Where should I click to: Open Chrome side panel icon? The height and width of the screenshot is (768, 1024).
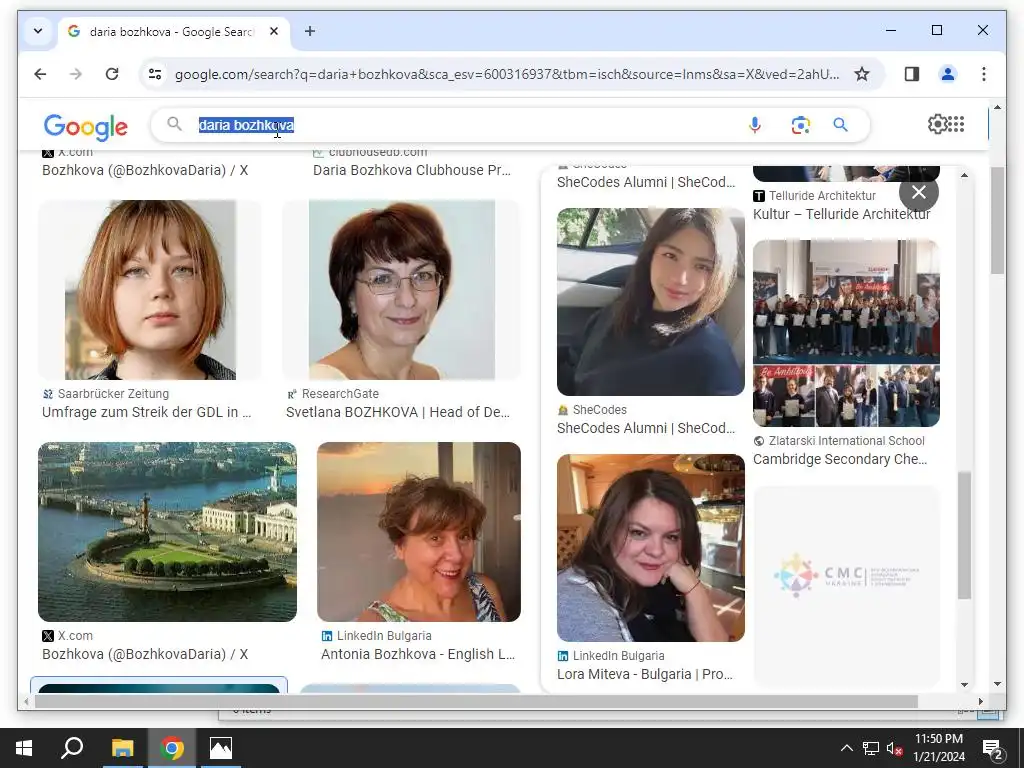point(912,74)
